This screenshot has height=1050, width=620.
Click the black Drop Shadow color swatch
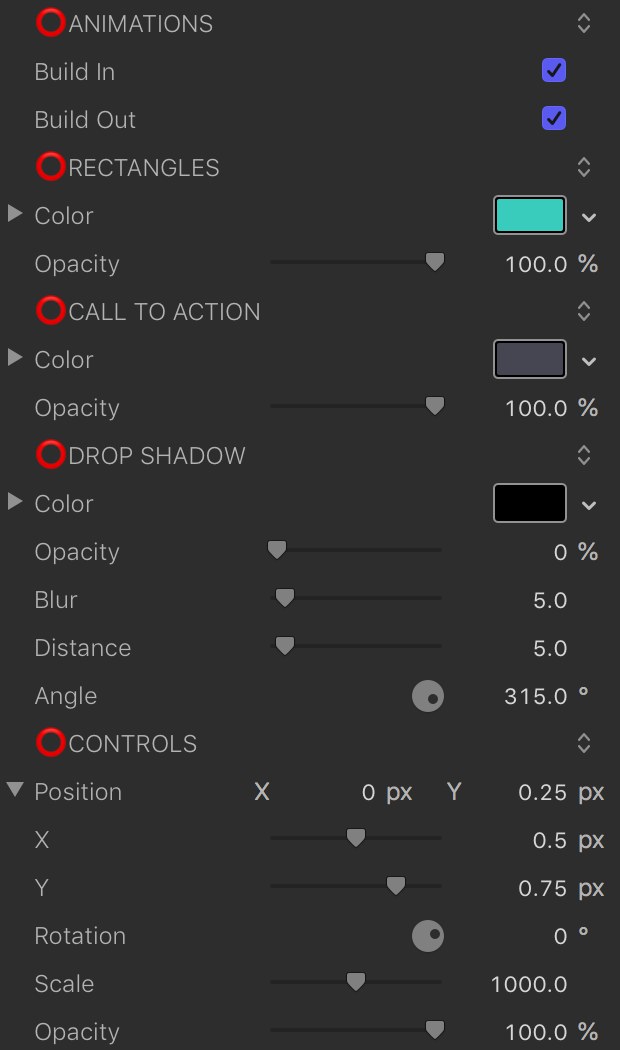(x=530, y=503)
